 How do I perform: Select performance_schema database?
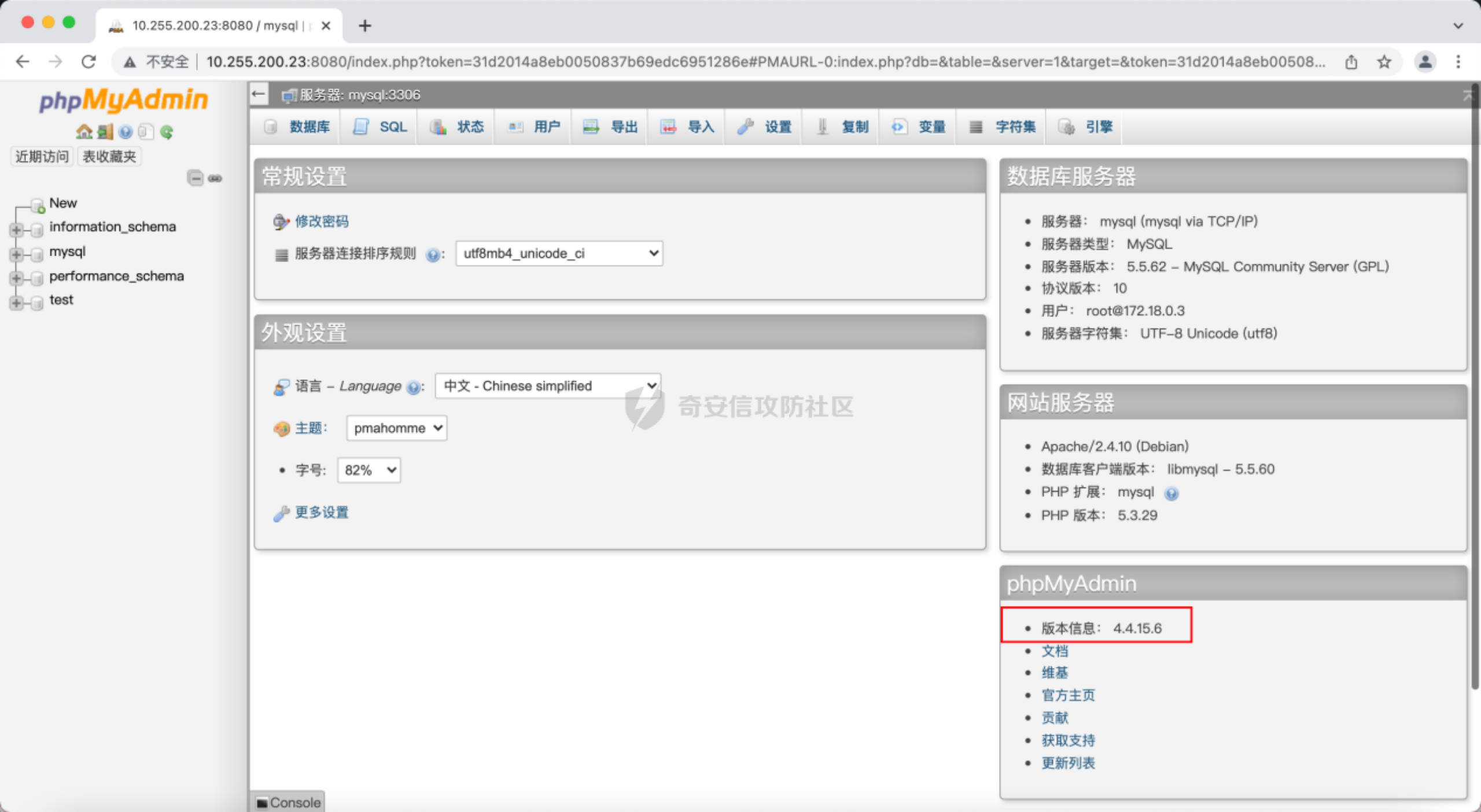[116, 276]
